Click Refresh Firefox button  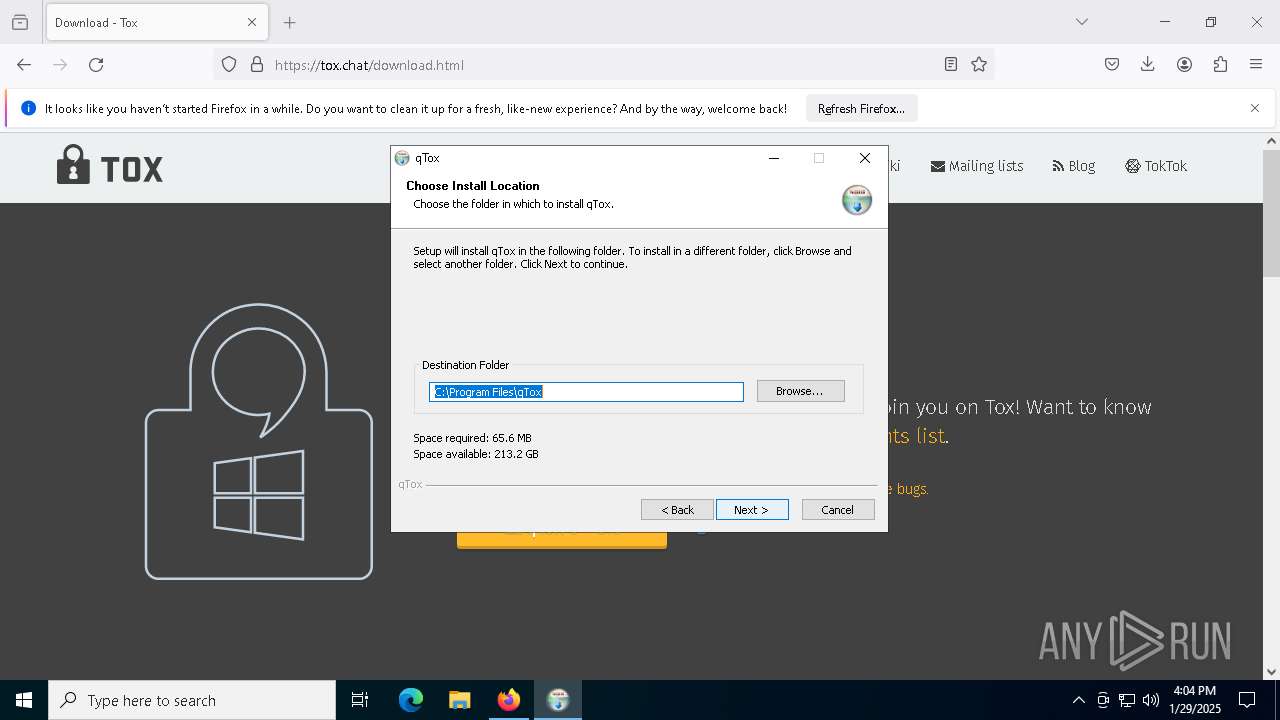click(861, 109)
